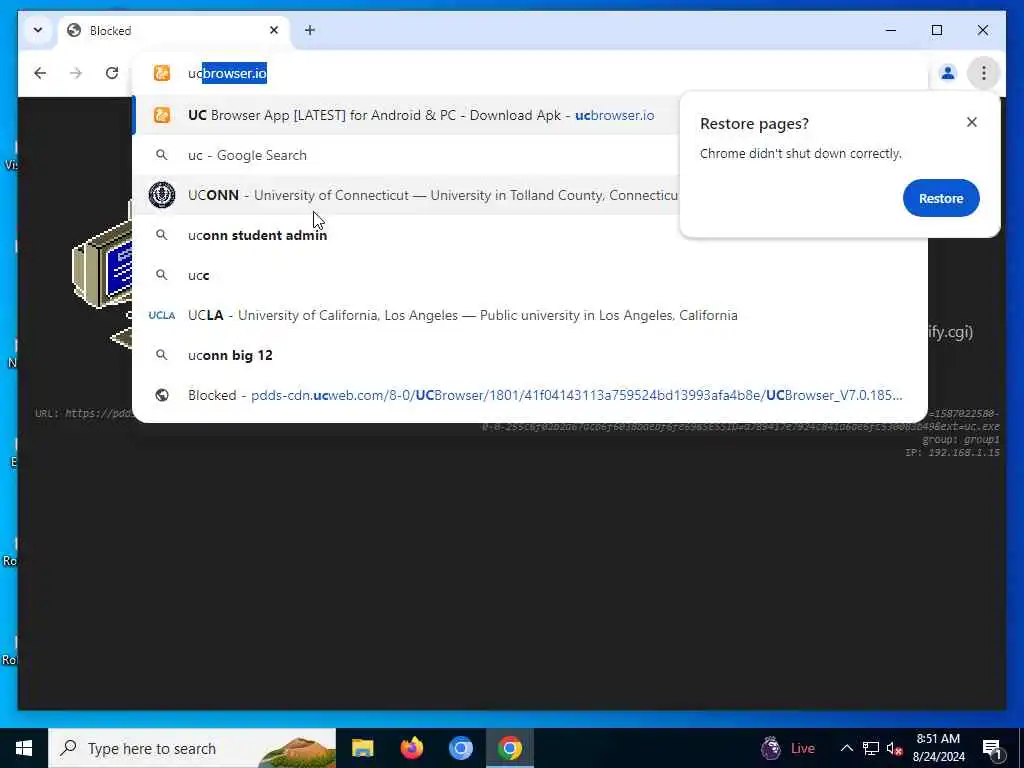Select the Blocked tab

(174, 31)
